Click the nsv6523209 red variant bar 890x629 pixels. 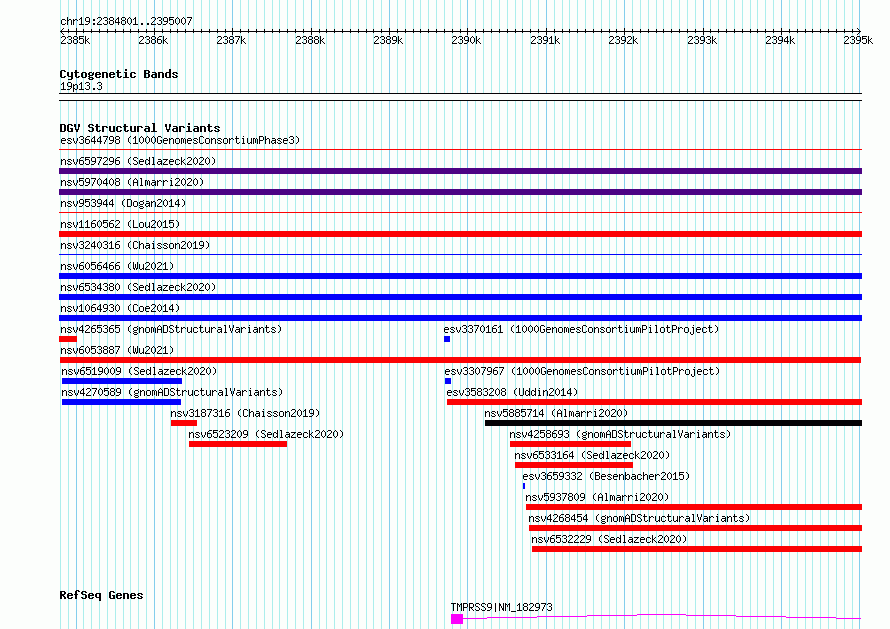click(x=238, y=444)
